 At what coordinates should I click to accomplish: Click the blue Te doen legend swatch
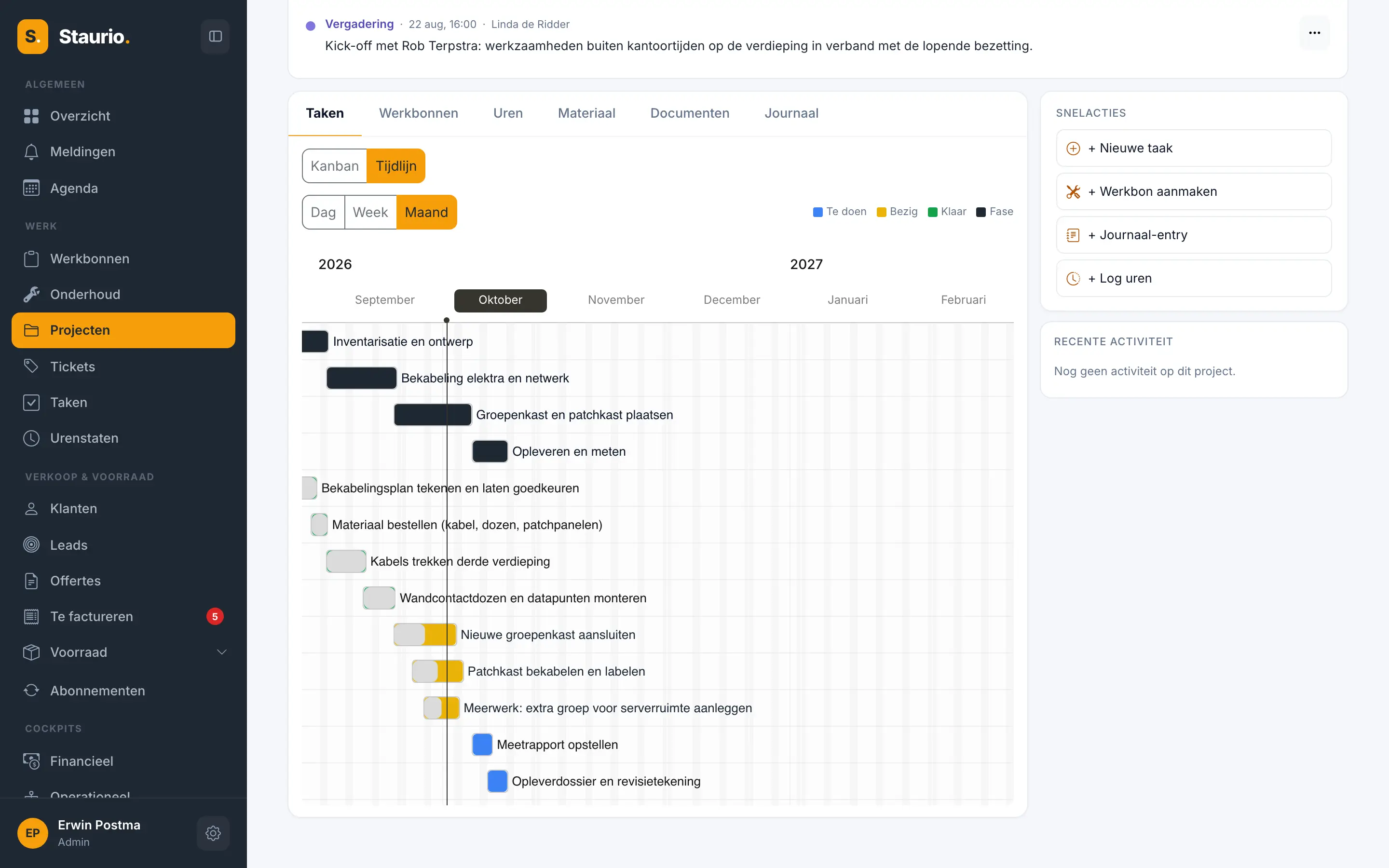[x=818, y=212]
